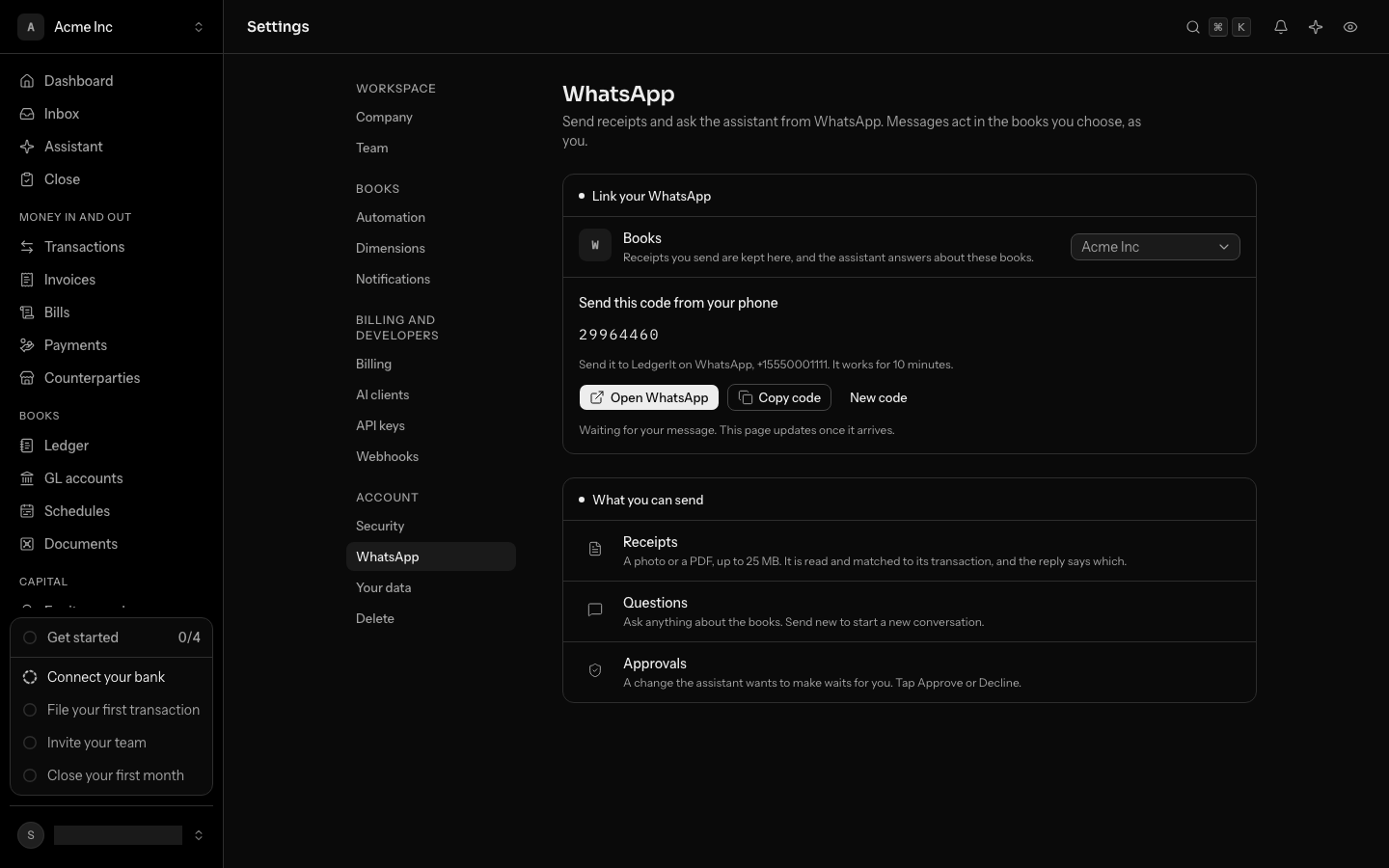
Task: Click the pairing code 29964460
Action: tap(619, 335)
